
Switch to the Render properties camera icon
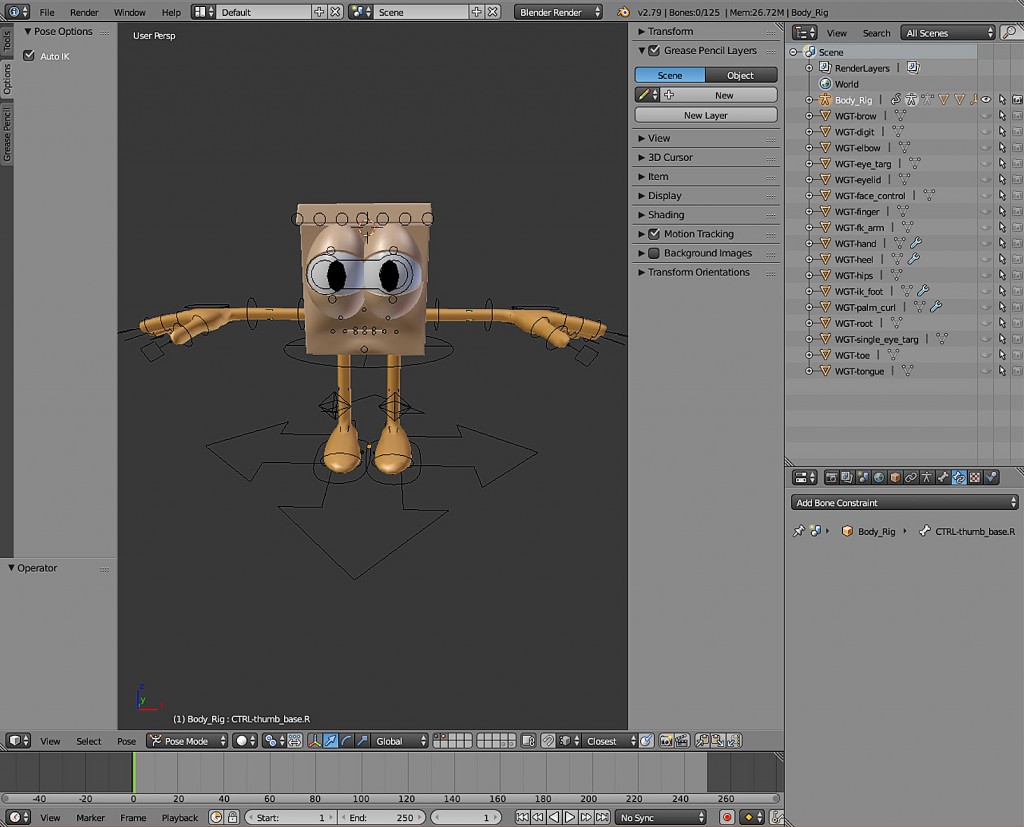(831, 477)
